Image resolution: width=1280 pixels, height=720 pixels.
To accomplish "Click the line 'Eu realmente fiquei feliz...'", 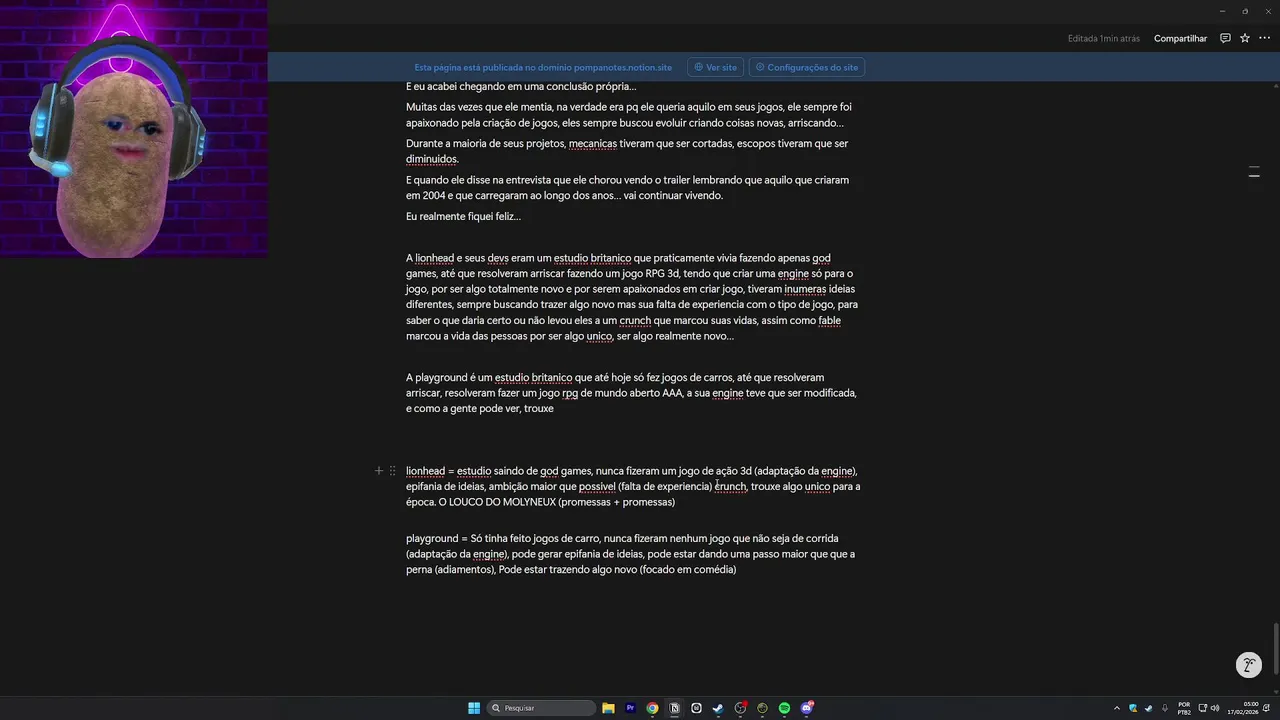I will point(463,216).
